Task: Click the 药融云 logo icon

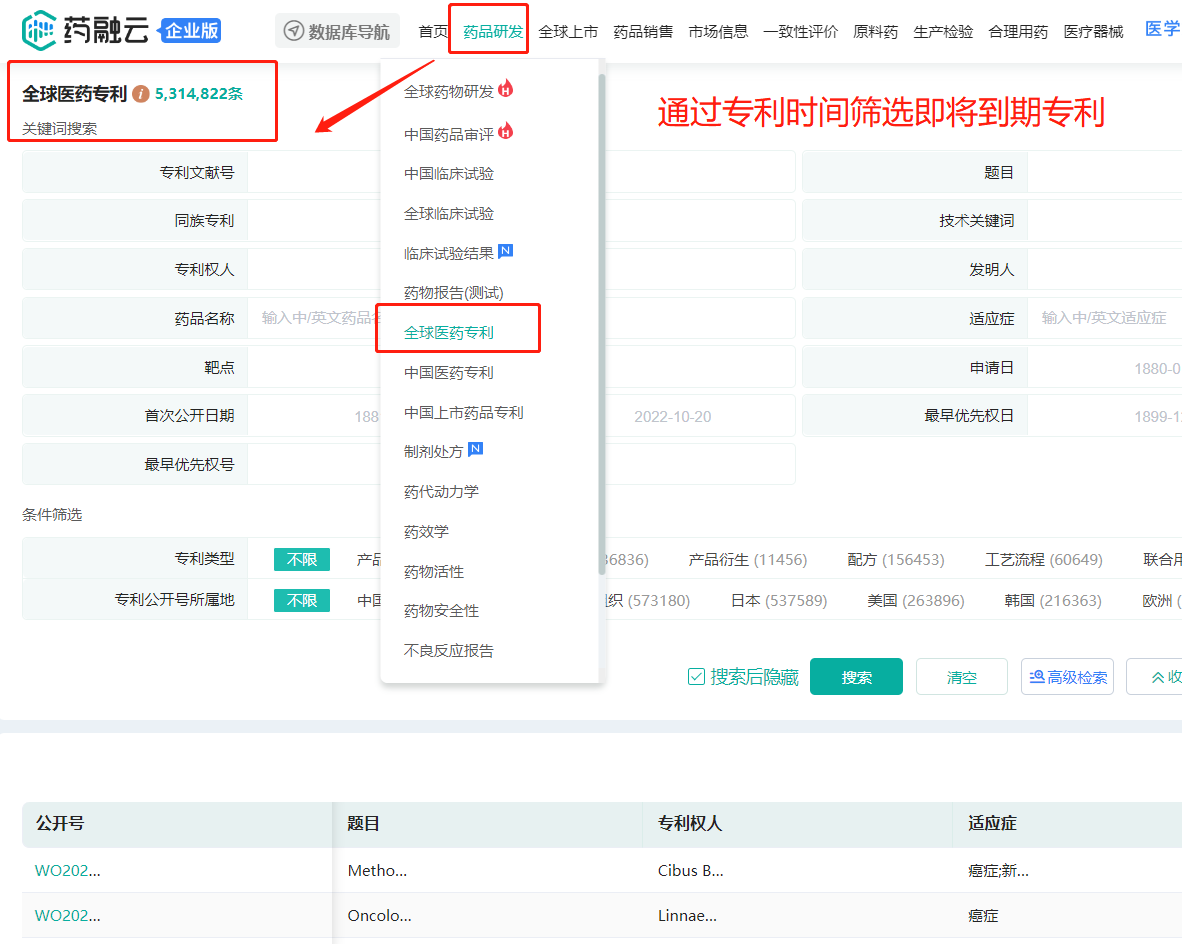Action: point(40,30)
